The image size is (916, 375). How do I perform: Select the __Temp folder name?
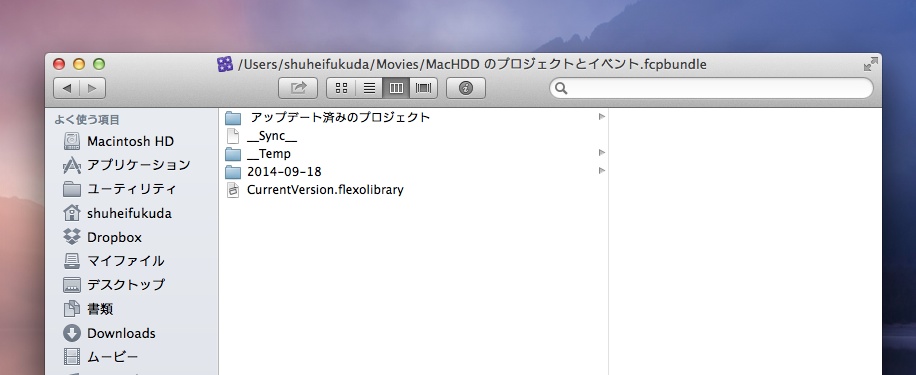tap(269, 154)
